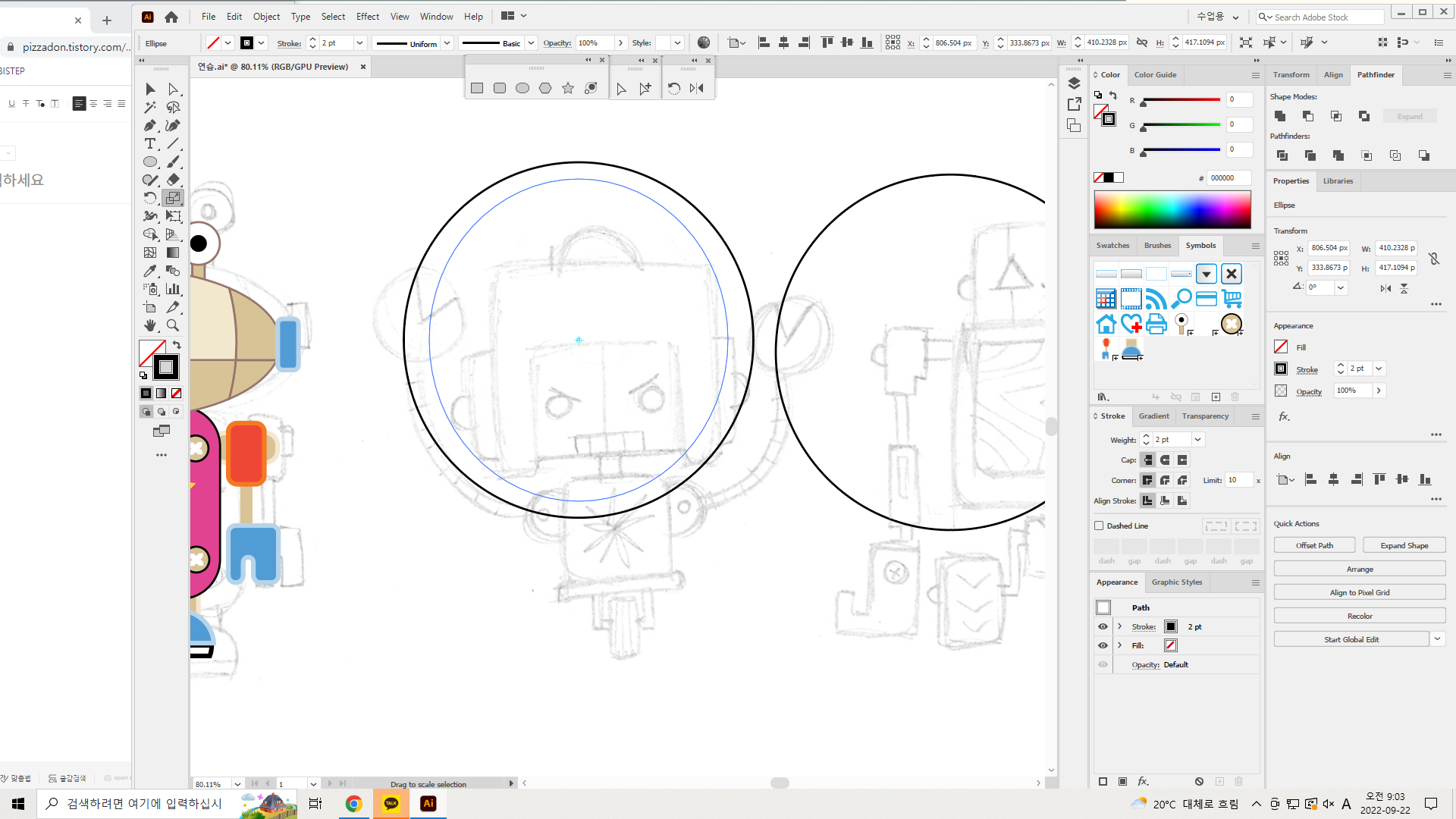
Task: Toggle visibility of Stroke in Appearance panel
Action: tap(1103, 626)
